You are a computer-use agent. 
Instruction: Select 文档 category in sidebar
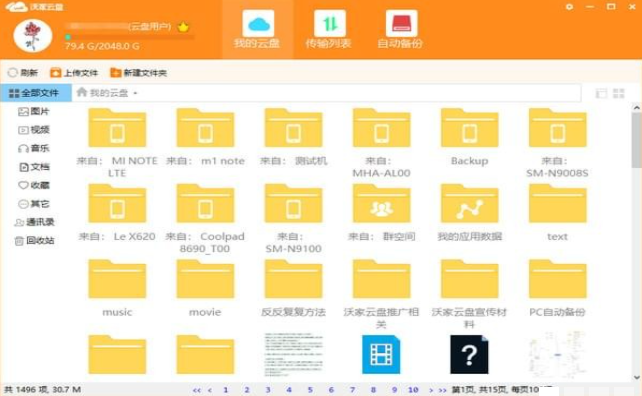pos(34,167)
